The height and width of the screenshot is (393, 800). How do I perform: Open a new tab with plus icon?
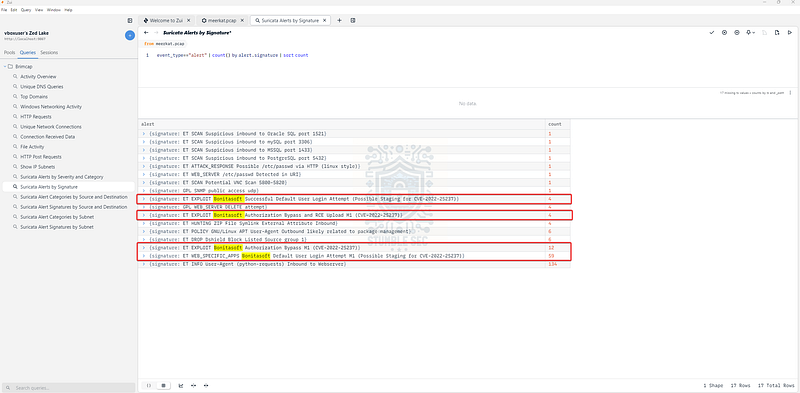point(339,20)
